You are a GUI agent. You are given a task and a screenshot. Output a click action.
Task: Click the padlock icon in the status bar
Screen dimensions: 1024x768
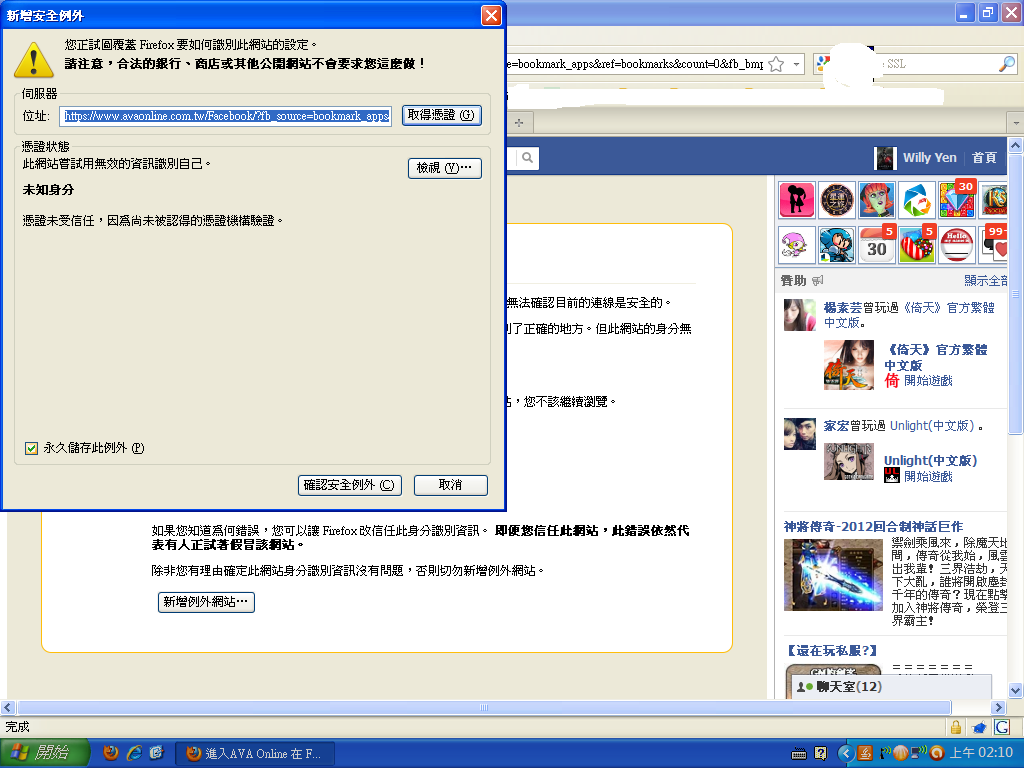[x=955, y=727]
